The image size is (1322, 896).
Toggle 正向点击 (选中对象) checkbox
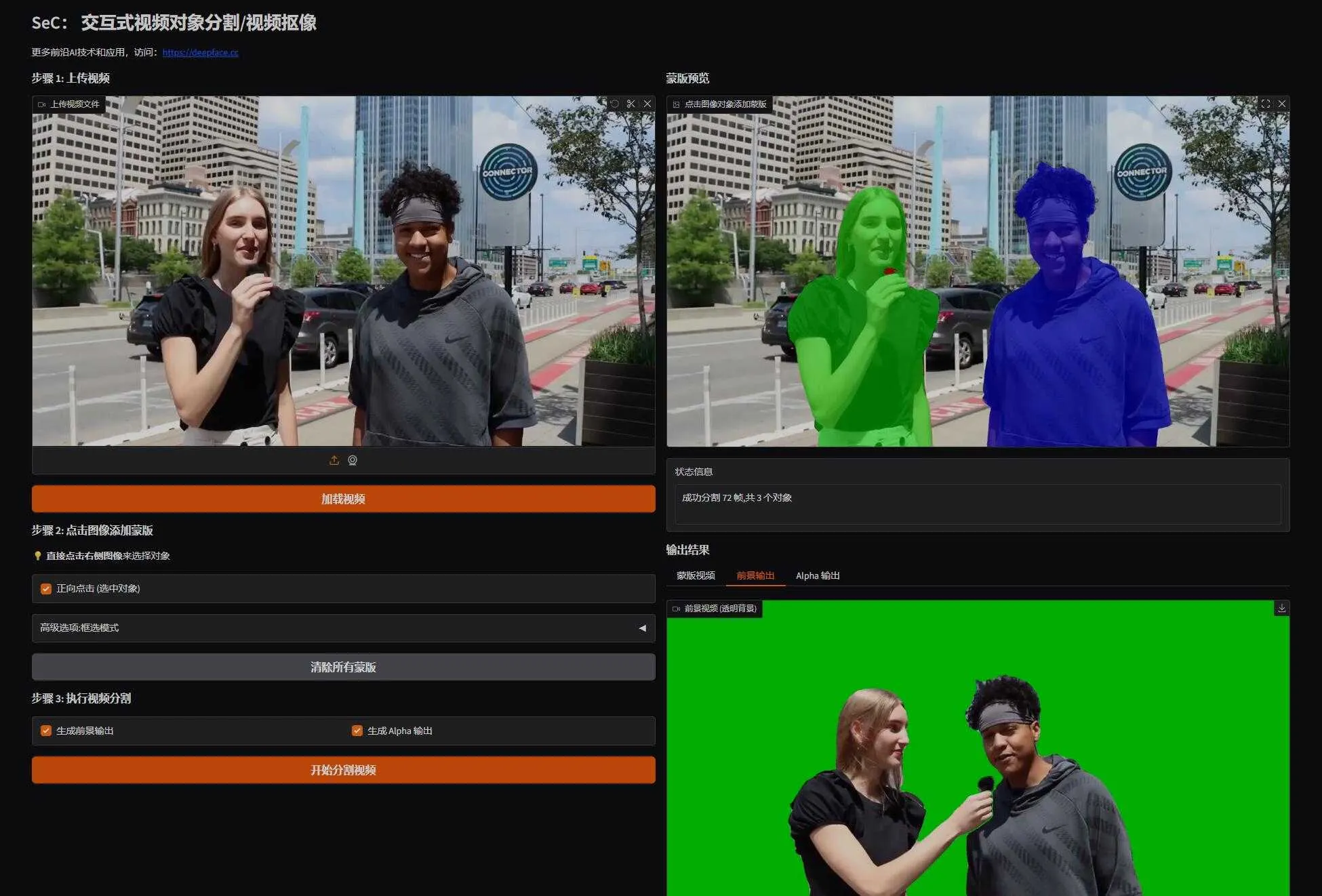coord(46,589)
